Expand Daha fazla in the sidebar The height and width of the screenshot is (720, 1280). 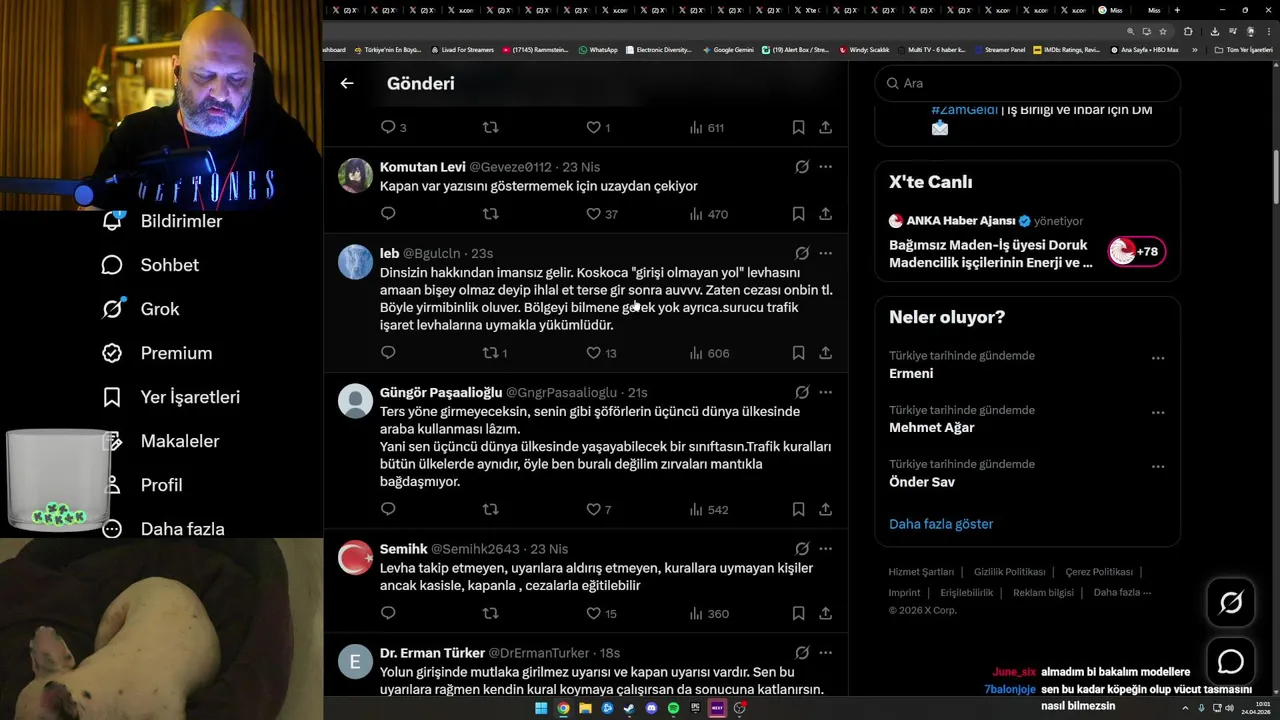point(163,529)
